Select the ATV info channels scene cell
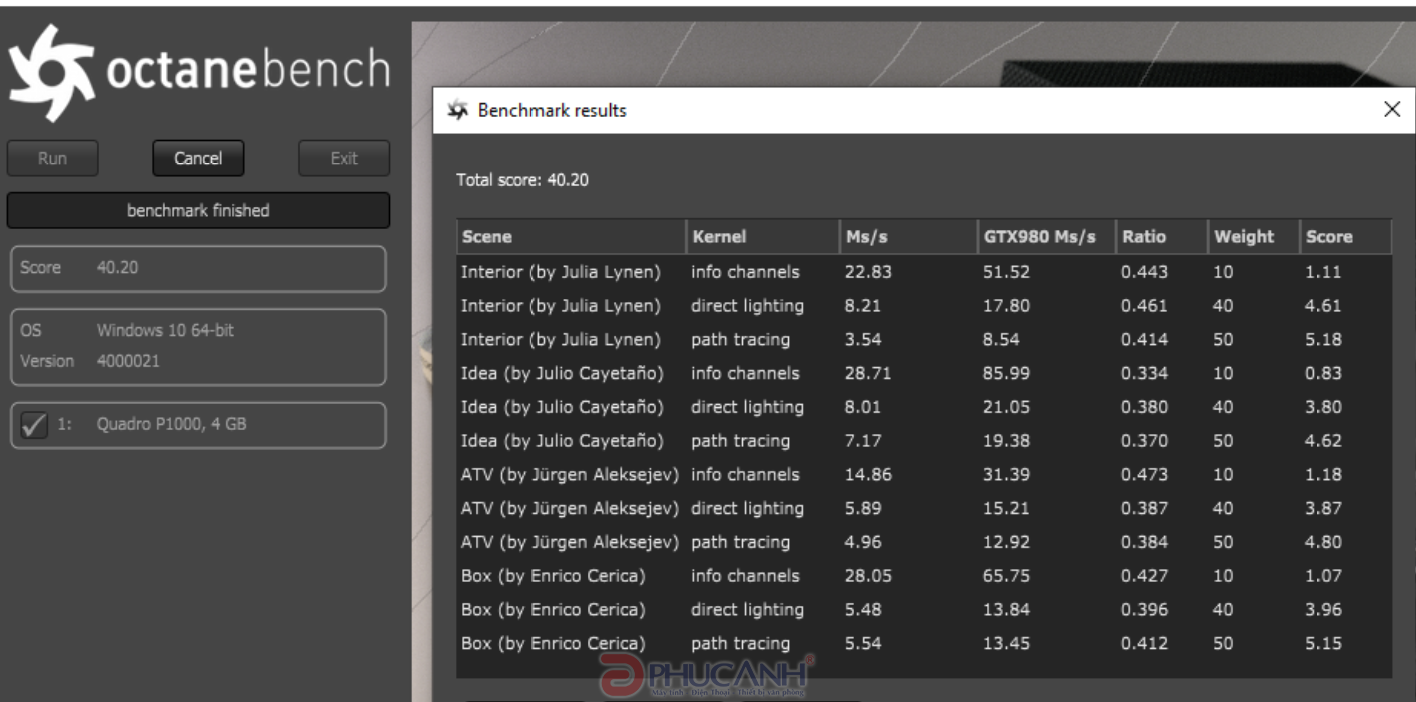 (570, 475)
